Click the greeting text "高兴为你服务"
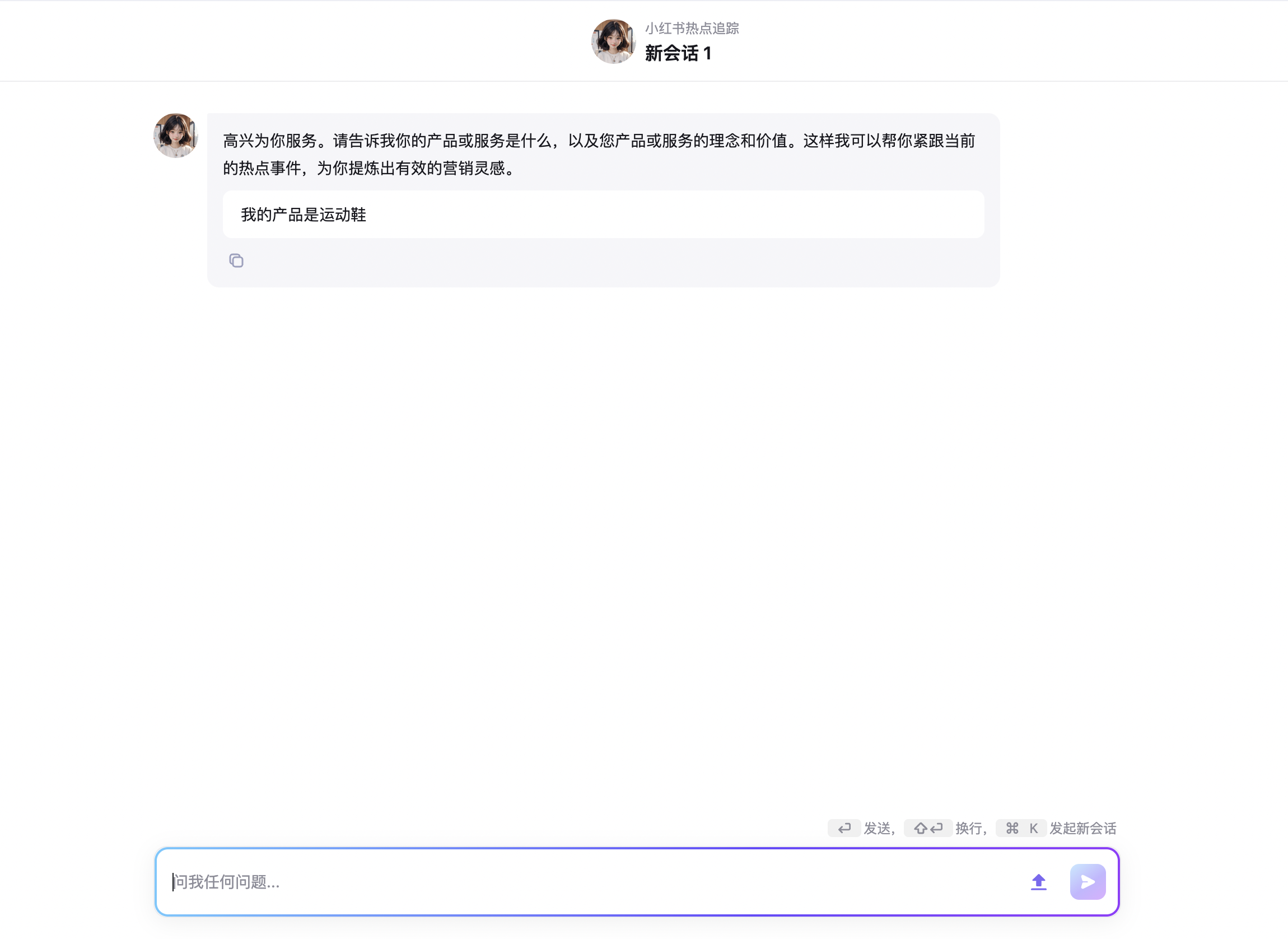This screenshot has height=939, width=1288. click(x=270, y=141)
